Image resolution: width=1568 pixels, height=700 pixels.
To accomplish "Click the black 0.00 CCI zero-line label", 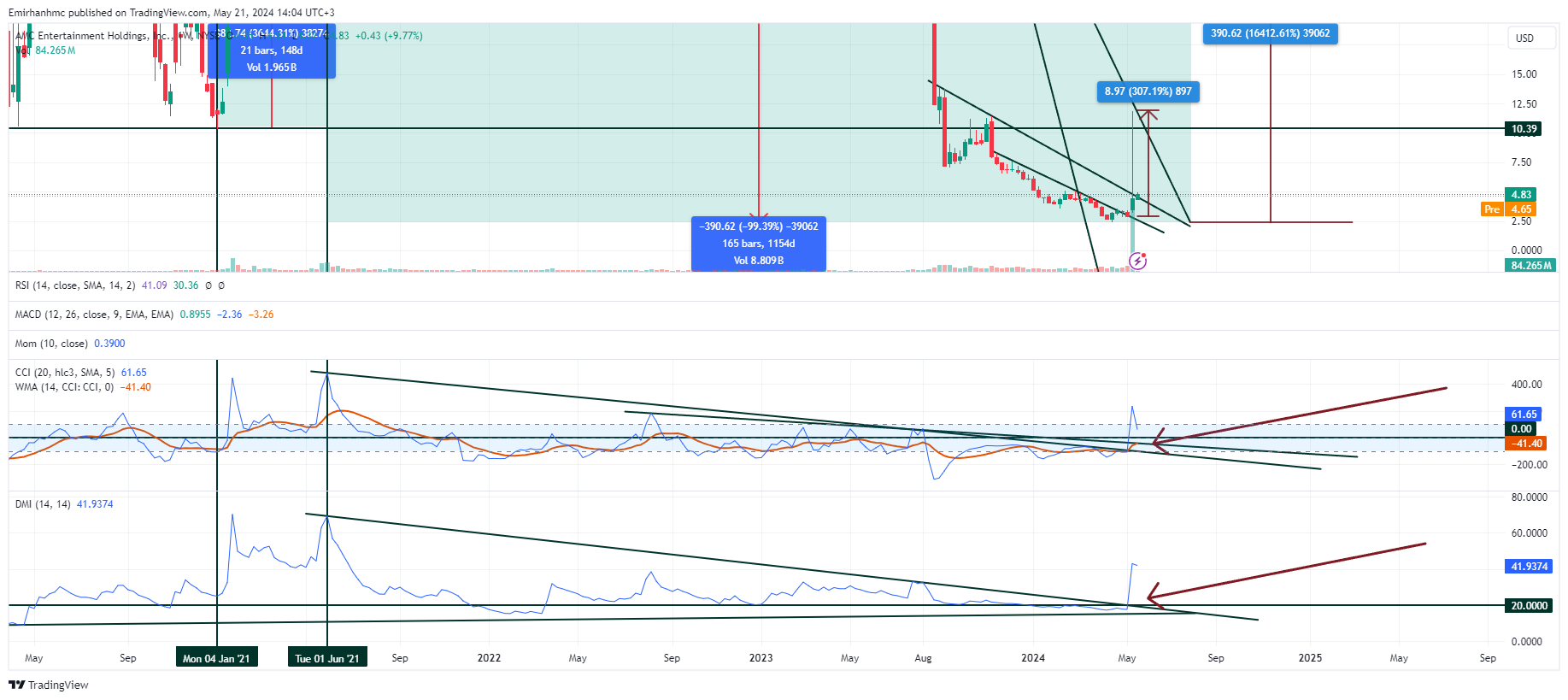I will tap(1521, 429).
